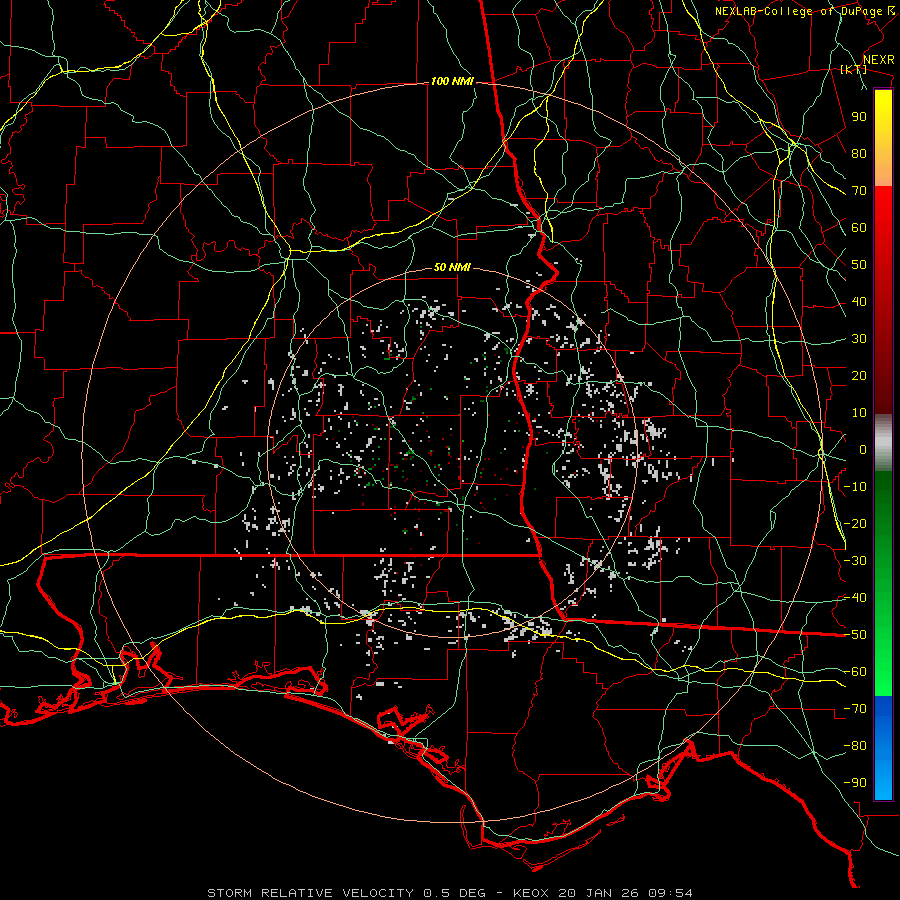Viewport: 900px width, 900px height.
Task: Click the scale value "-20"
Action: [x=855, y=524]
